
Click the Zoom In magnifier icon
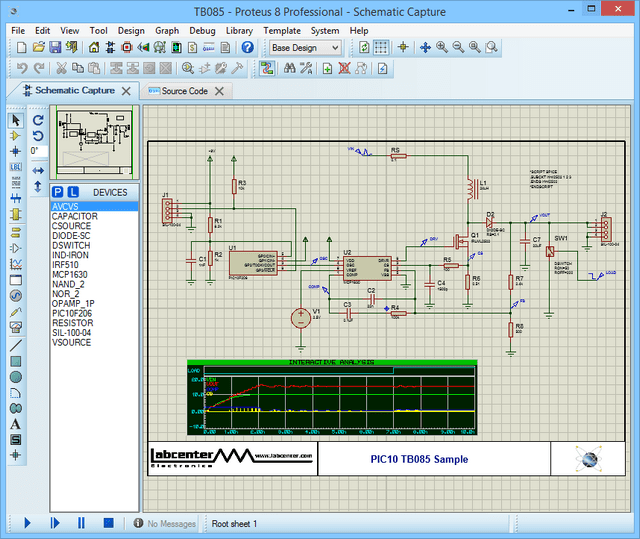(x=442, y=47)
